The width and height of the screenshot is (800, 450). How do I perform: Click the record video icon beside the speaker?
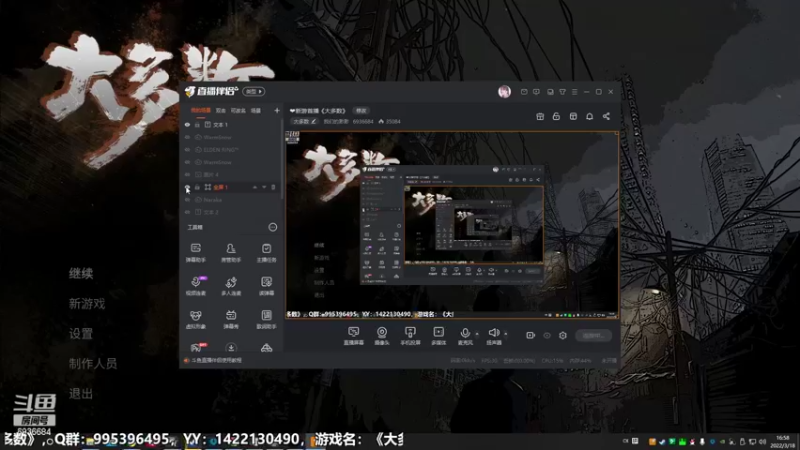coord(531,335)
